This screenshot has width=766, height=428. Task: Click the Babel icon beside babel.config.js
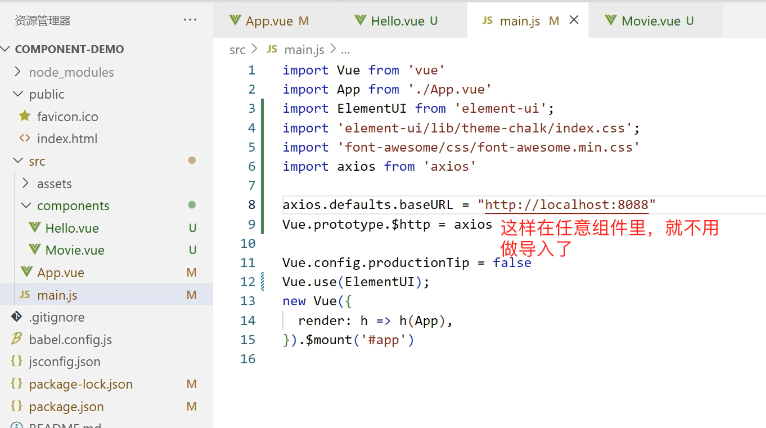pyautogui.click(x=17, y=339)
